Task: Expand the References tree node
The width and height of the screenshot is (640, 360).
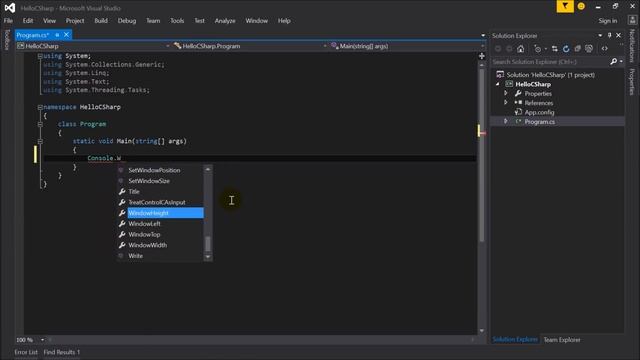Action: pos(506,102)
